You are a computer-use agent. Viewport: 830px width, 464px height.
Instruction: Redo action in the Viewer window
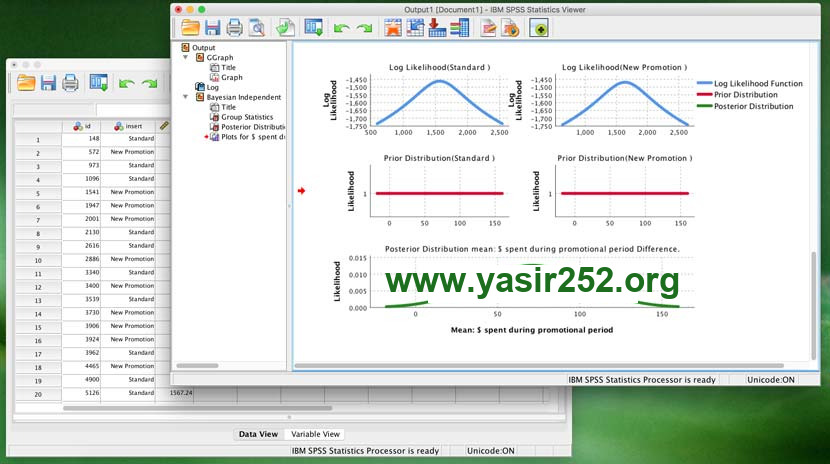pos(364,28)
